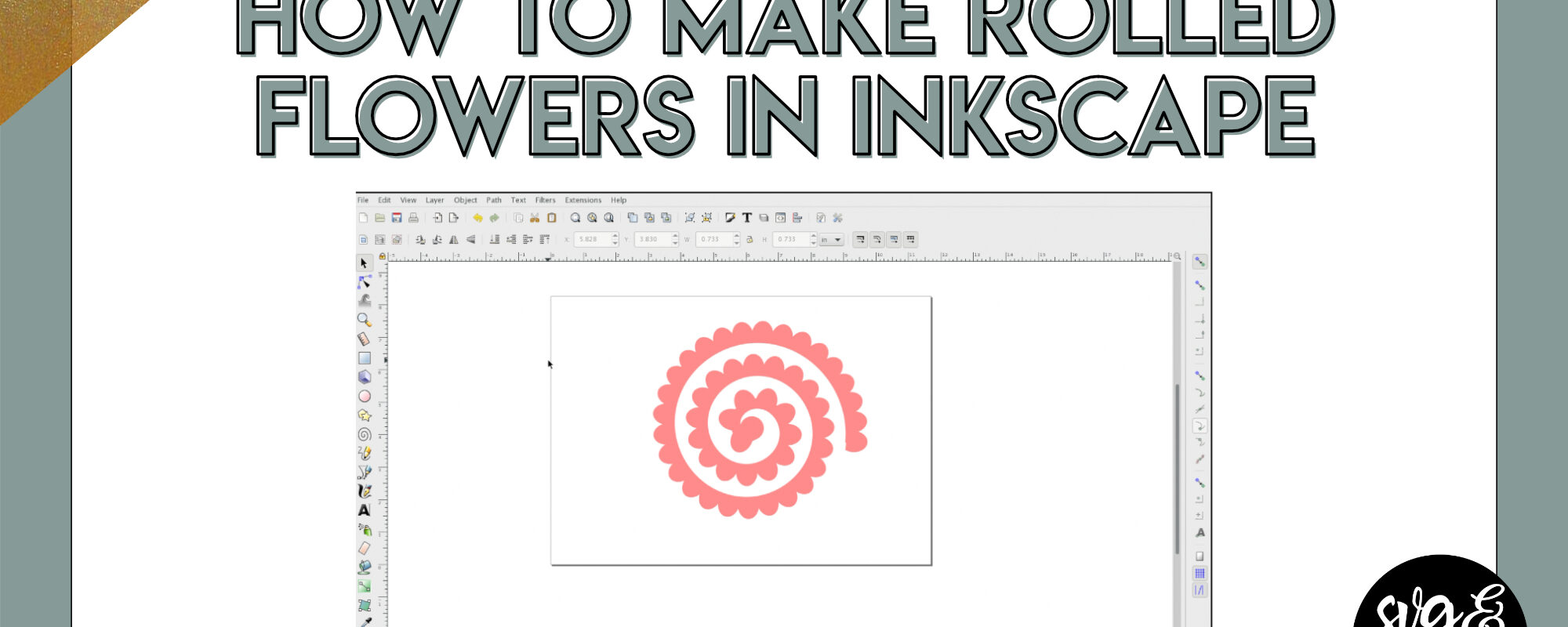Toggle Enable snapping at top of snap bar
Viewport: 1568px width, 627px height.
pyautogui.click(x=1200, y=262)
